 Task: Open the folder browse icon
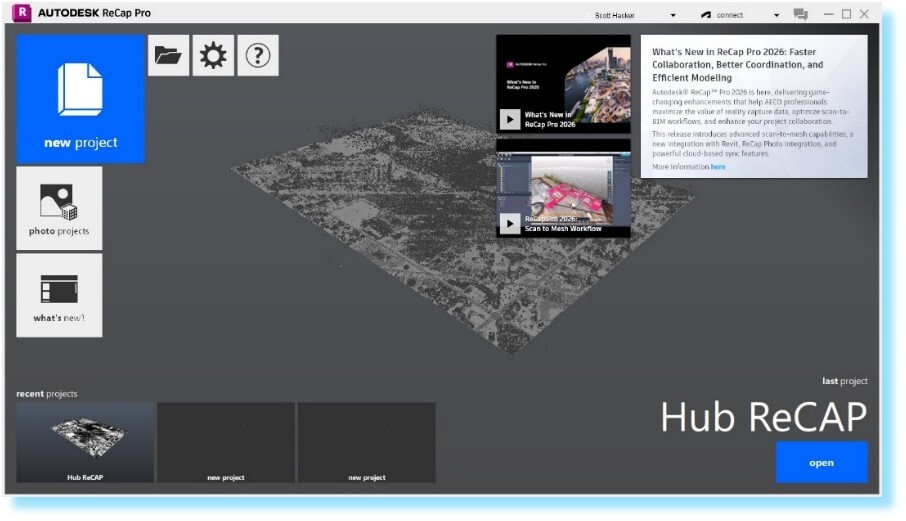coord(169,55)
